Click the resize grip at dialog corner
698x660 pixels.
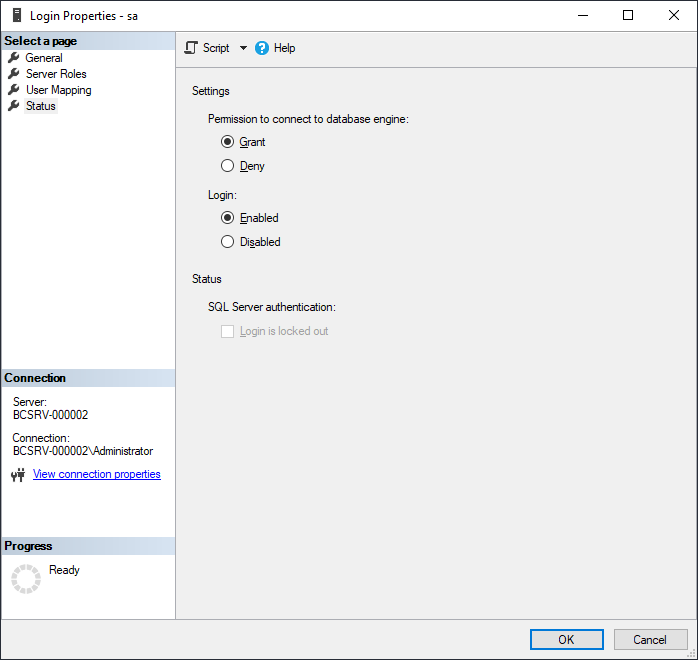(692, 654)
